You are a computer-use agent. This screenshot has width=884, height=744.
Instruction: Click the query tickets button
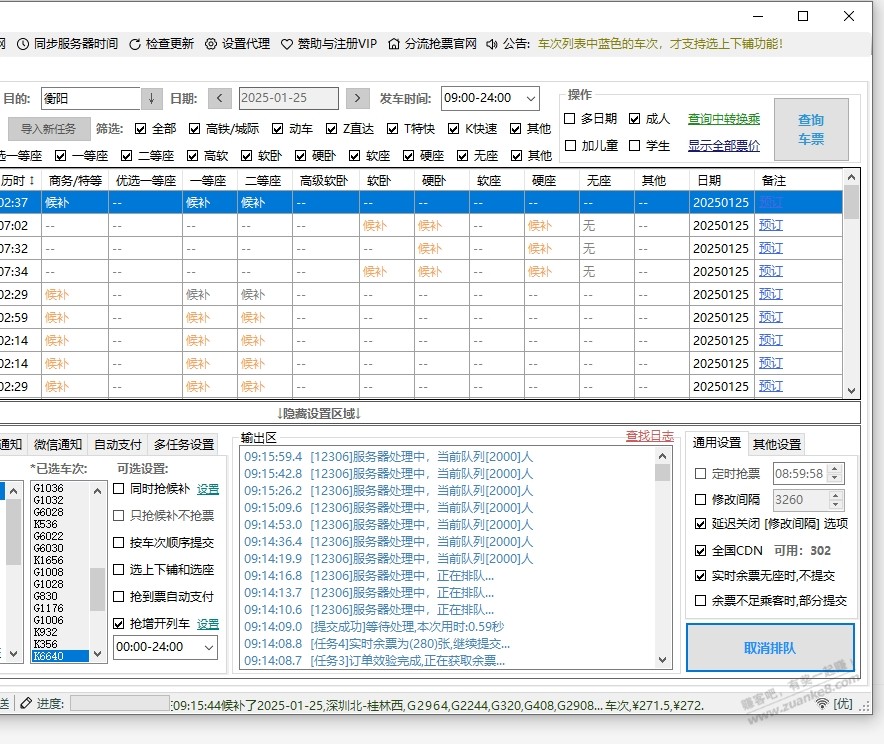pos(811,130)
